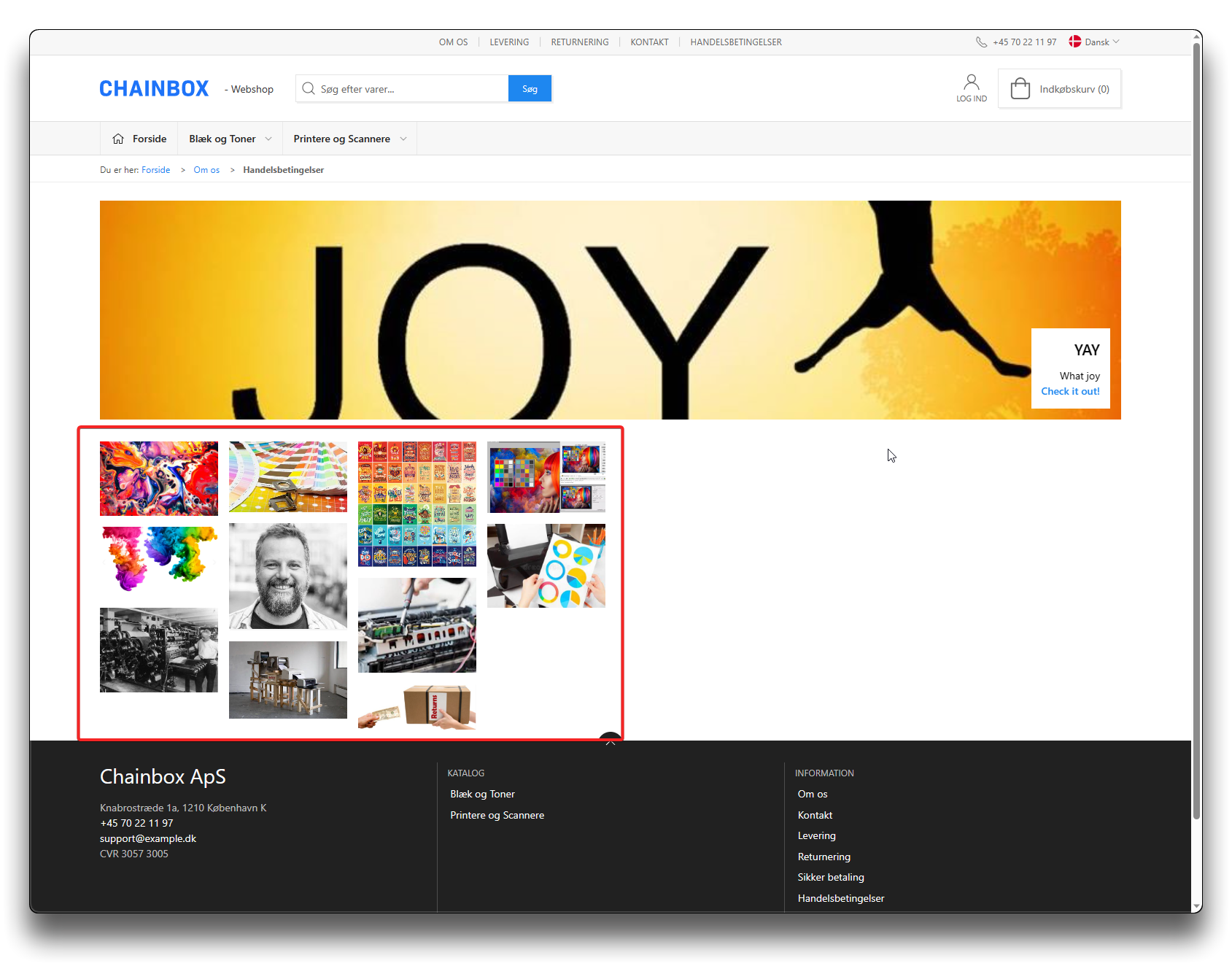The width and height of the screenshot is (1232, 966).
Task: Open Levering footer link
Action: click(x=816, y=835)
